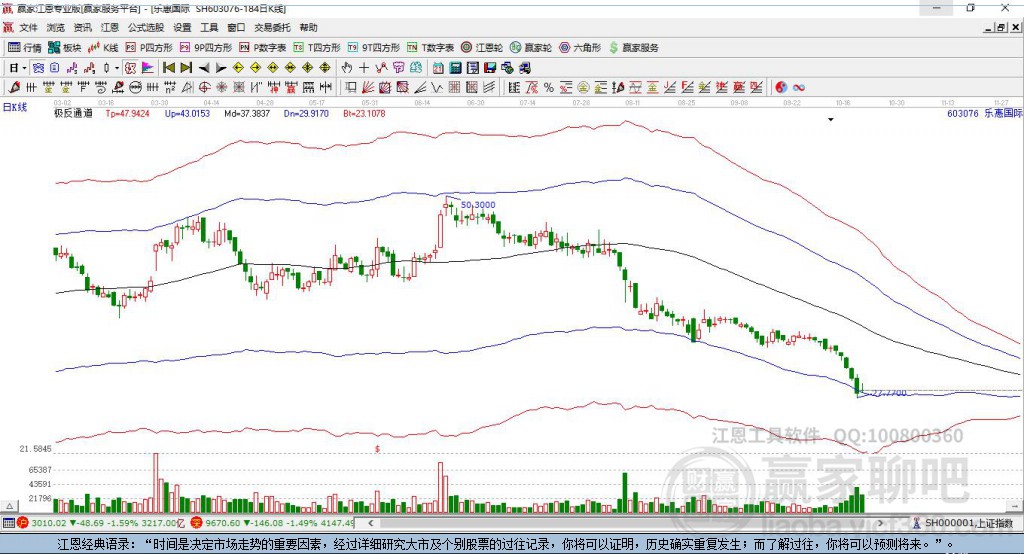Click the red pencil drawing tool icon
The image size is (1024, 554).
click(x=14, y=87)
